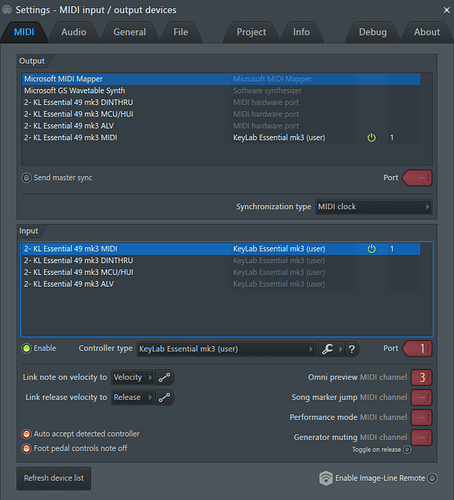Close the Settings window
The height and width of the screenshot is (500, 454).
tap(447, 10)
